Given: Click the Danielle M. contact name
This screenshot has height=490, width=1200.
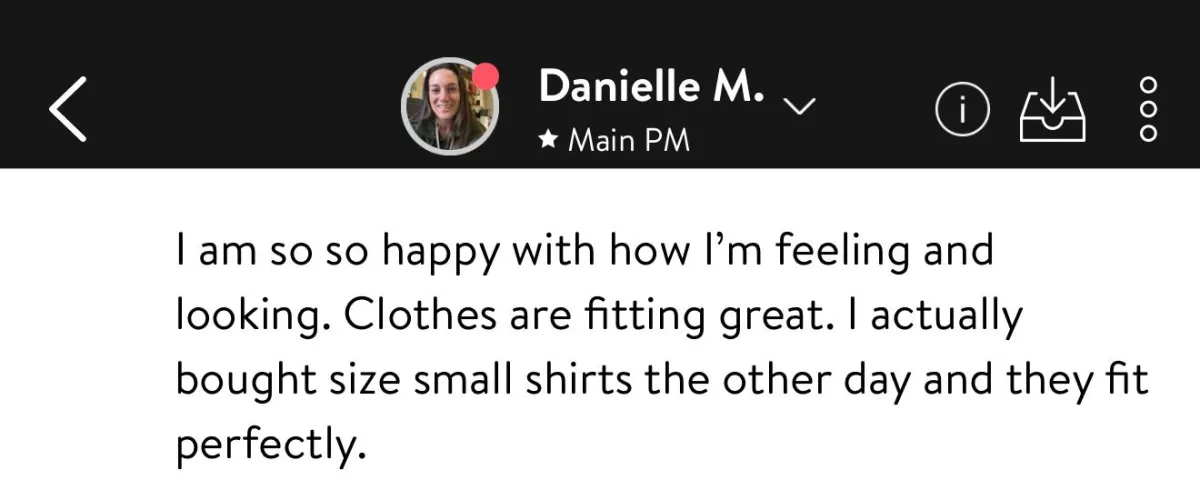Looking at the screenshot, I should pyautogui.click(x=651, y=87).
